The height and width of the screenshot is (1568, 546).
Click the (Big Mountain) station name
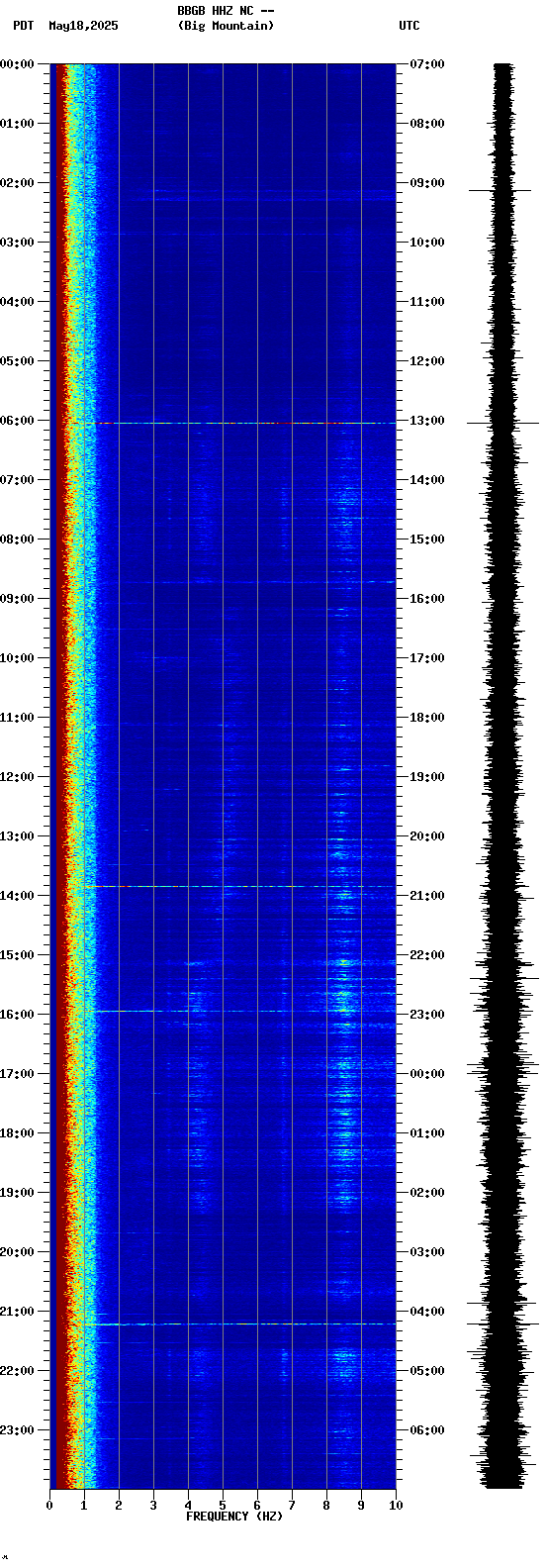pos(226,26)
